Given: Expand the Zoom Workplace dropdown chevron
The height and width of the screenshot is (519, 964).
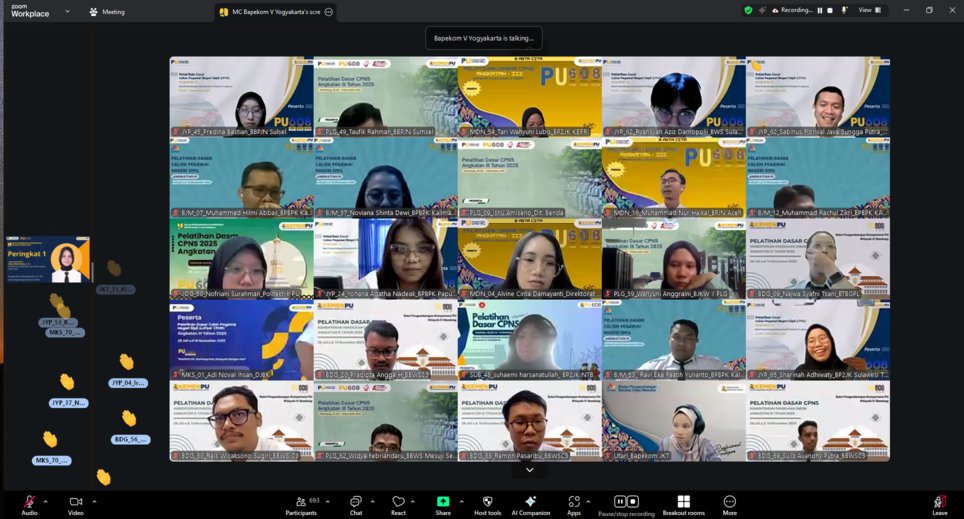Looking at the screenshot, I should pyautogui.click(x=67, y=12).
